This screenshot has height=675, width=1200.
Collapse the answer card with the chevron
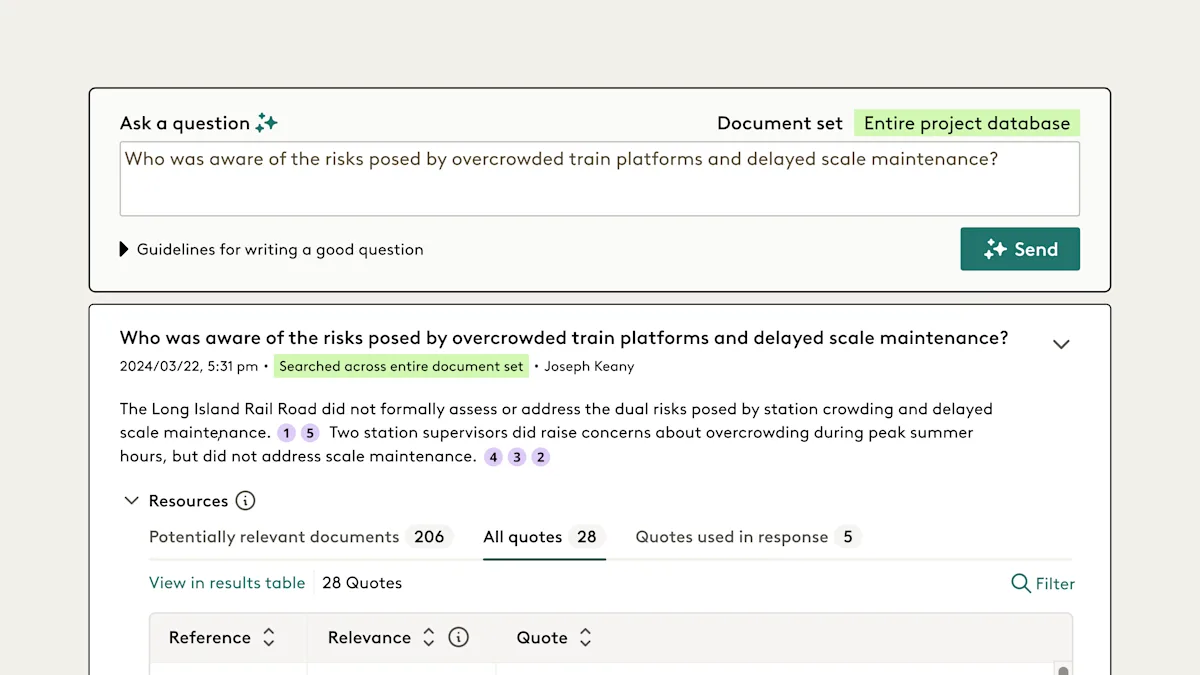tap(1061, 344)
